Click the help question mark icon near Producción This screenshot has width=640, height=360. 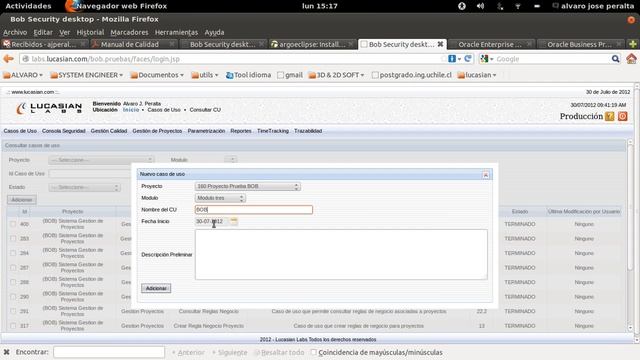tap(609, 116)
